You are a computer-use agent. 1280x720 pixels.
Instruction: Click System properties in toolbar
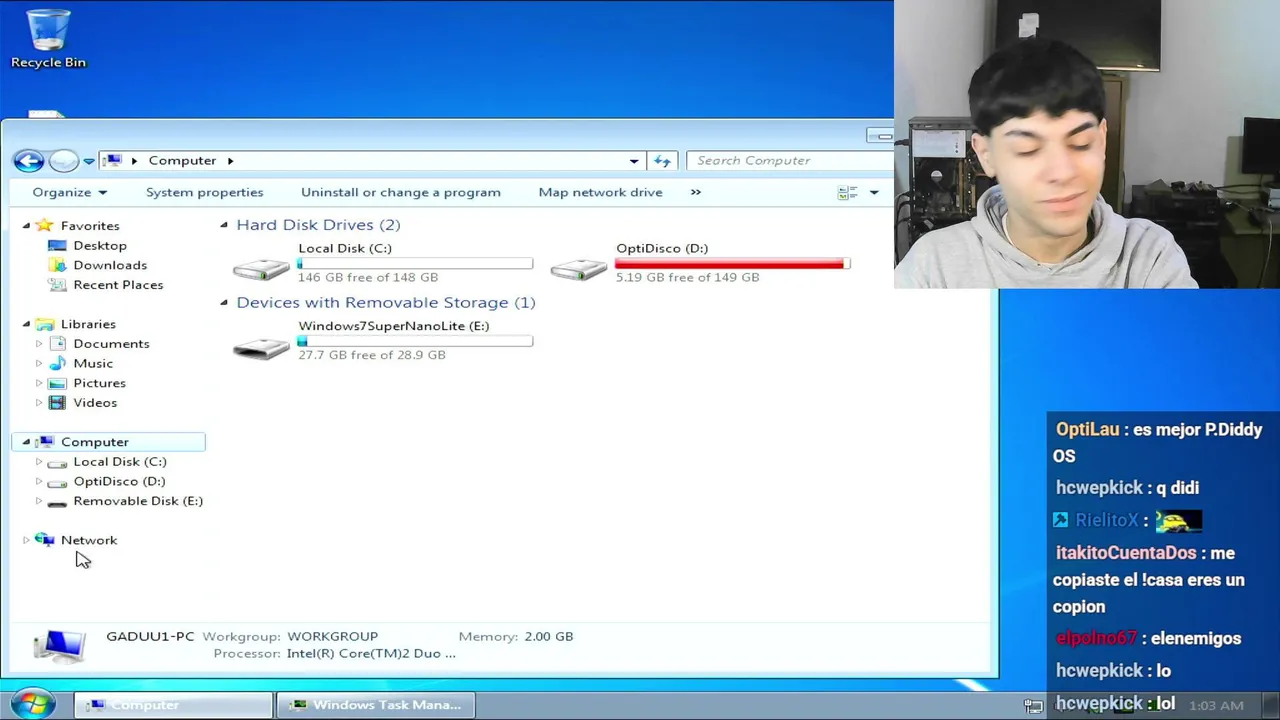pos(205,192)
